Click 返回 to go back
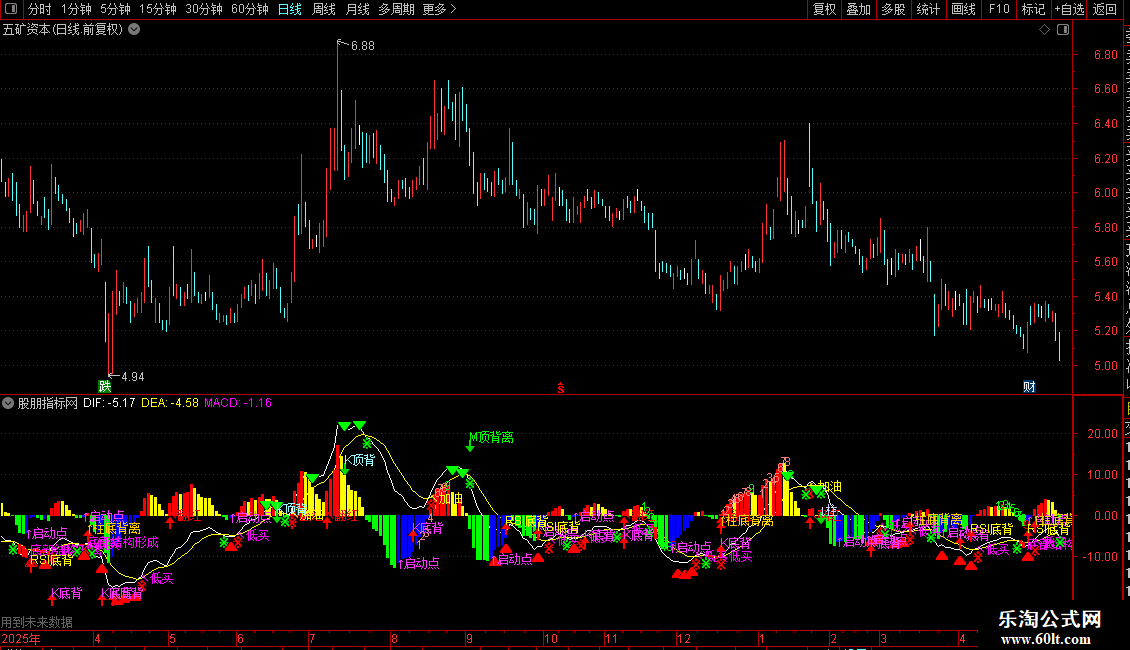This screenshot has width=1130, height=650. coord(1105,9)
